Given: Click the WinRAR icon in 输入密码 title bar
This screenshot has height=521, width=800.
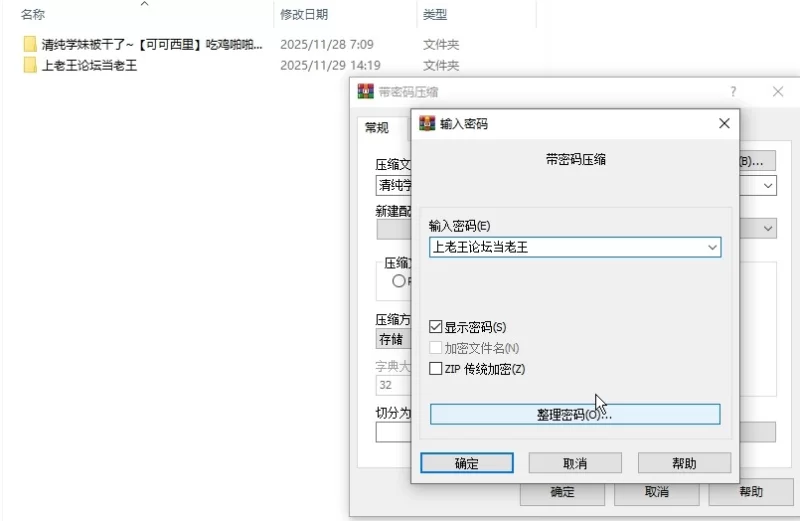Looking at the screenshot, I should coord(427,123).
